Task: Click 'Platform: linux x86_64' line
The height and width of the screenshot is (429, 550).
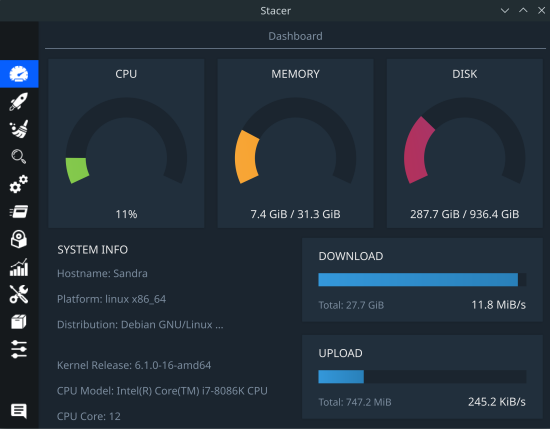Action: [x=112, y=299]
